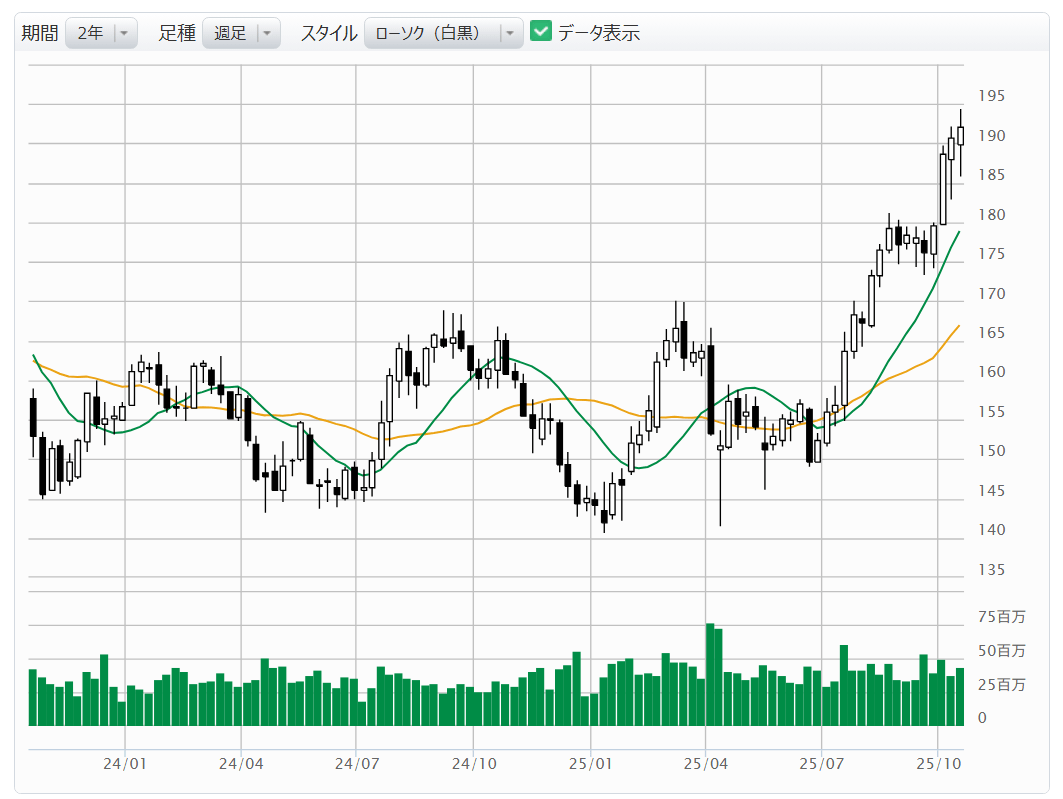Click the 25/01 date label on x-axis
The image size is (1063, 799).
click(590, 764)
